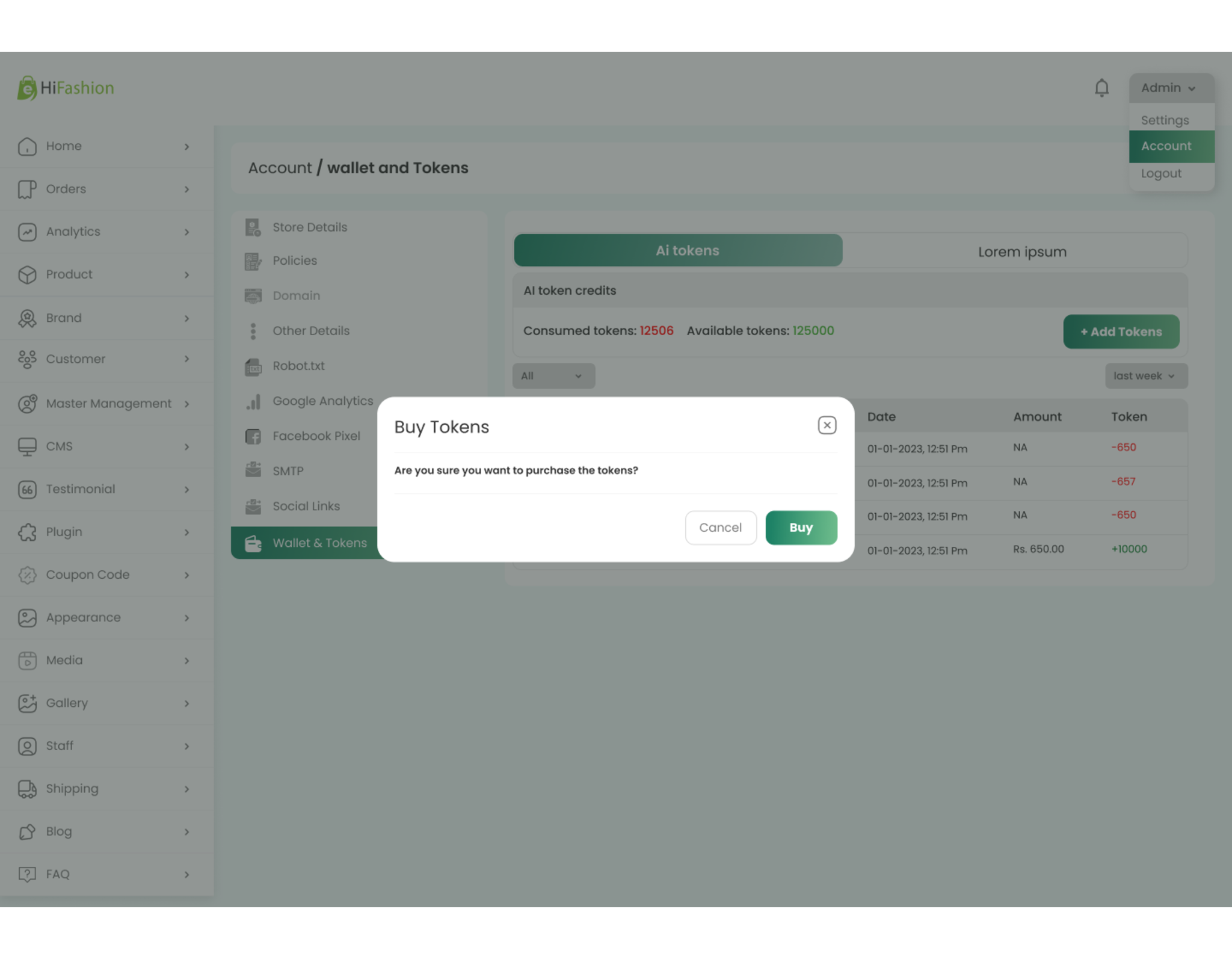Click the Appearance icon
Viewport: 1232px width, 959px height.
pyautogui.click(x=27, y=618)
